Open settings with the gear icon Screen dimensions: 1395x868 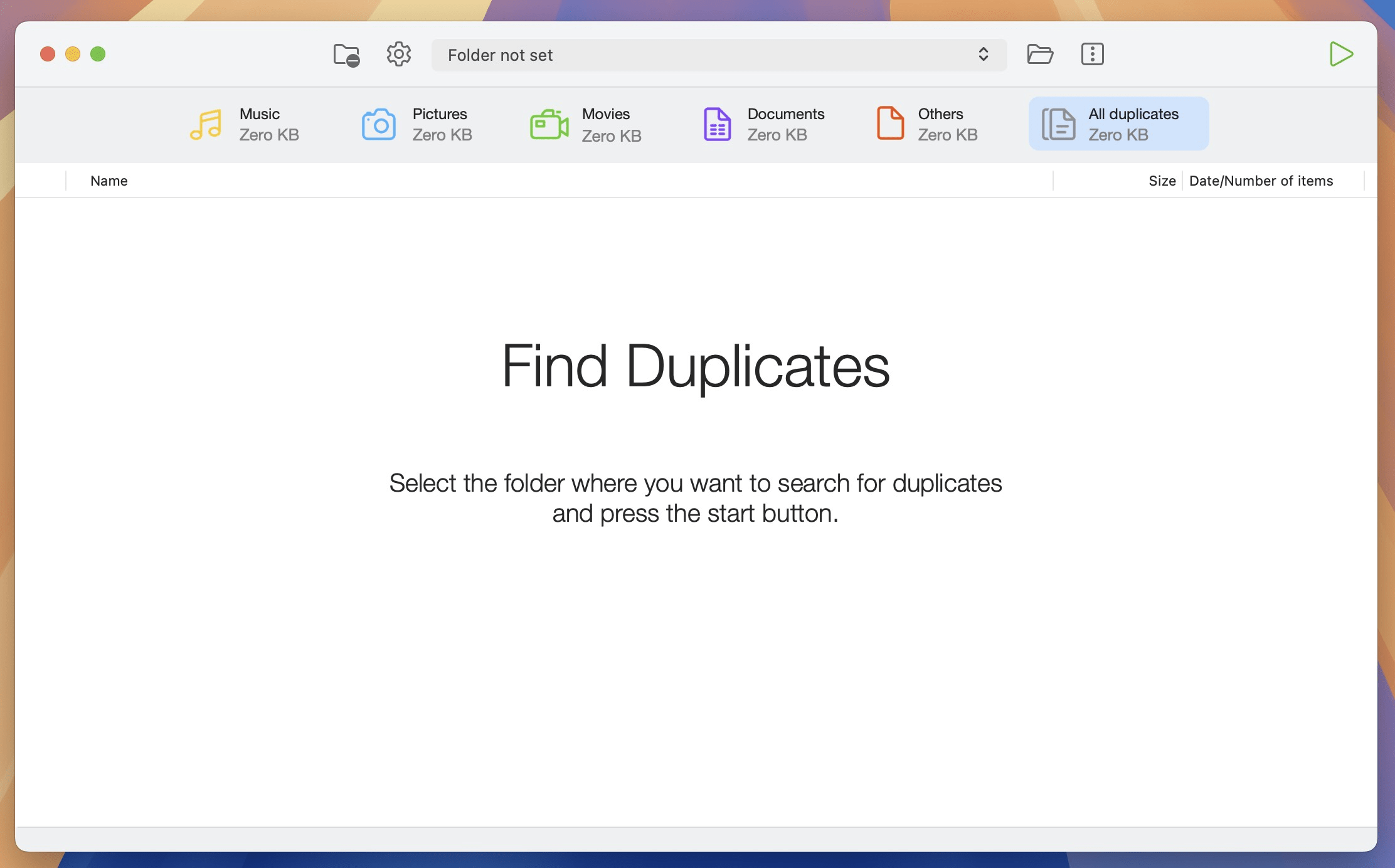[398, 55]
